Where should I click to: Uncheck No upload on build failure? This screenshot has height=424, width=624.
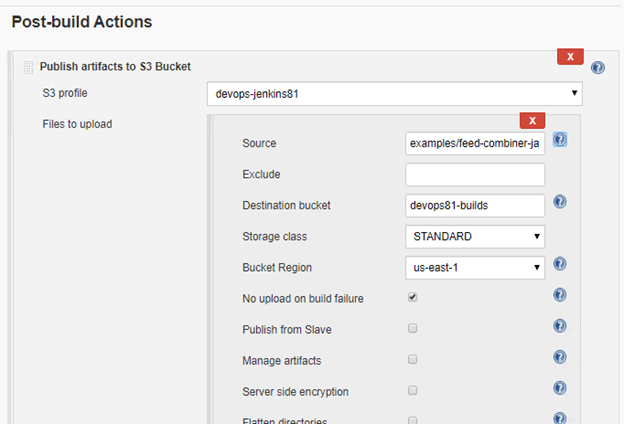pyautogui.click(x=412, y=298)
